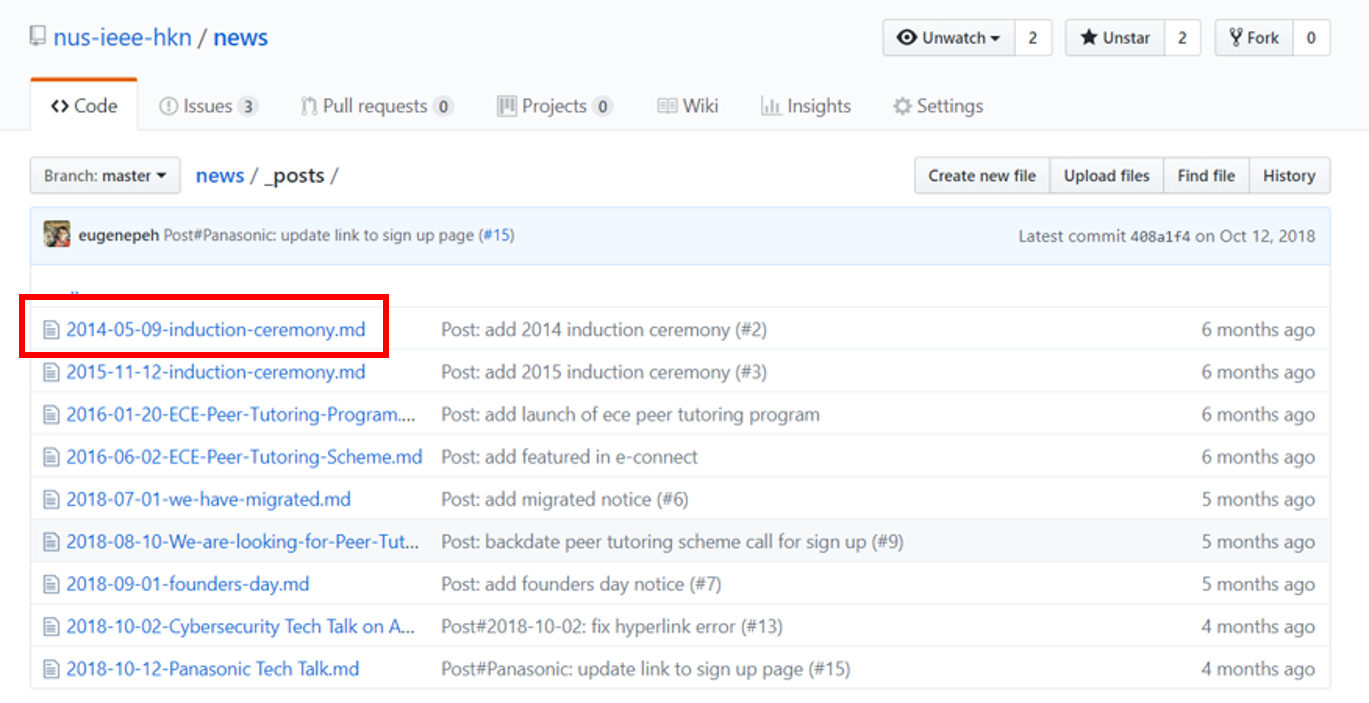Screen dimensions: 1369x703
Task: Open commit 'Post: add migrated notice (#6)'
Action: point(565,499)
